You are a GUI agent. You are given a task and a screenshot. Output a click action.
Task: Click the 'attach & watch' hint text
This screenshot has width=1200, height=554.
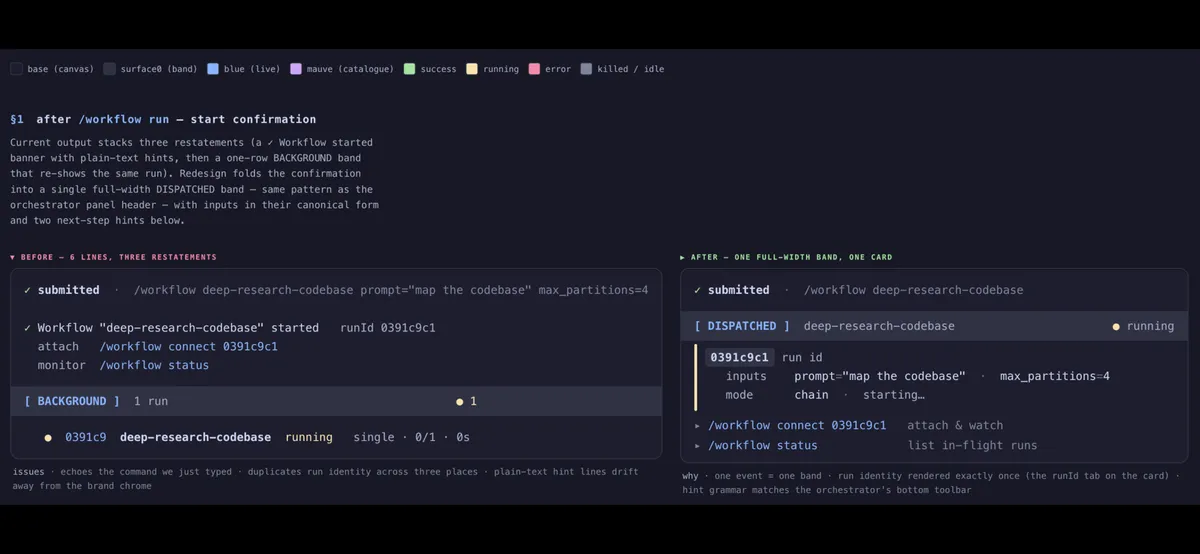[x=955, y=425]
